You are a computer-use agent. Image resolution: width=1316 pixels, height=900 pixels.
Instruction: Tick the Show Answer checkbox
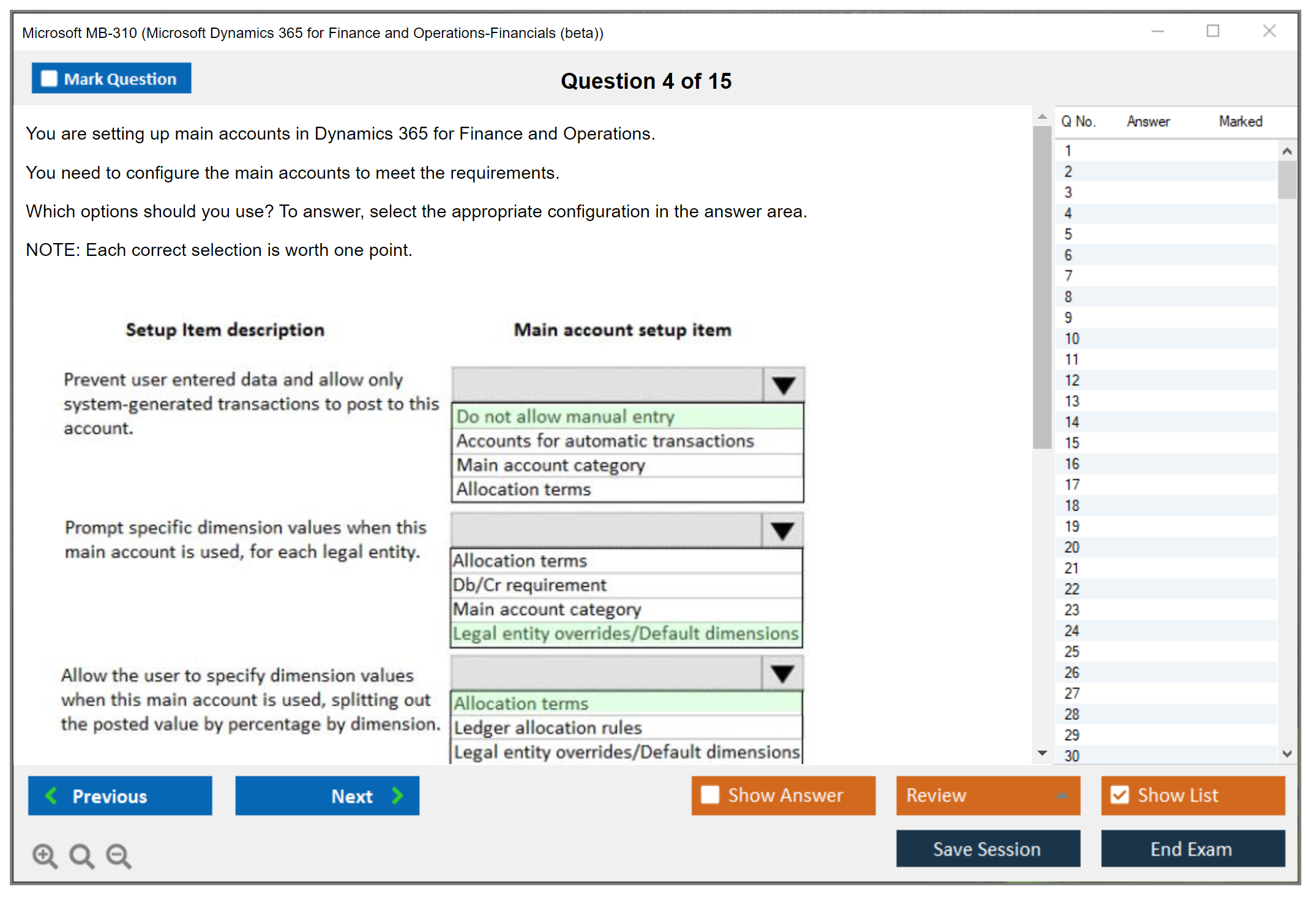(710, 795)
